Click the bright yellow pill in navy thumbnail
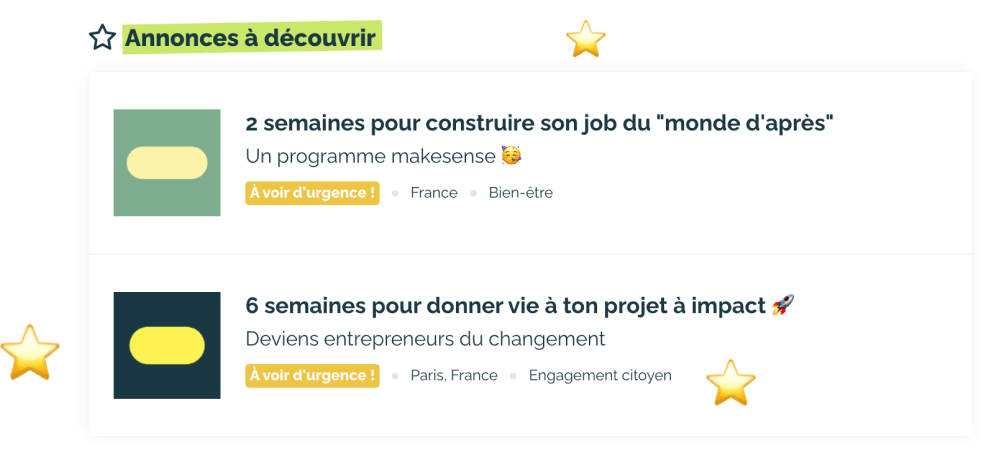The image size is (990, 466). click(x=167, y=345)
